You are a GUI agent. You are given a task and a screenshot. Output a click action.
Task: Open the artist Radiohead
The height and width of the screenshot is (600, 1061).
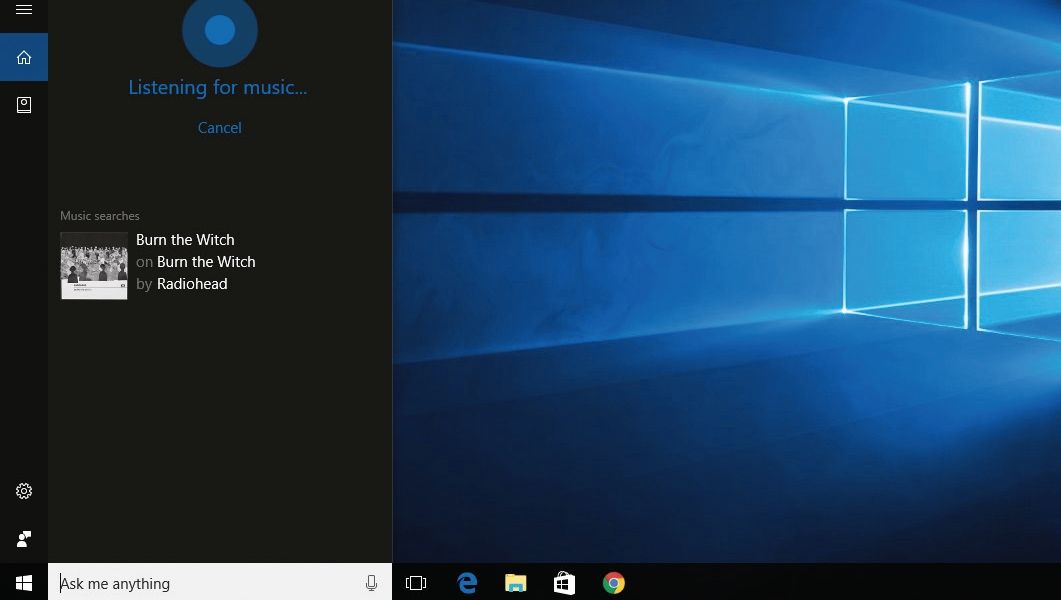click(x=192, y=283)
